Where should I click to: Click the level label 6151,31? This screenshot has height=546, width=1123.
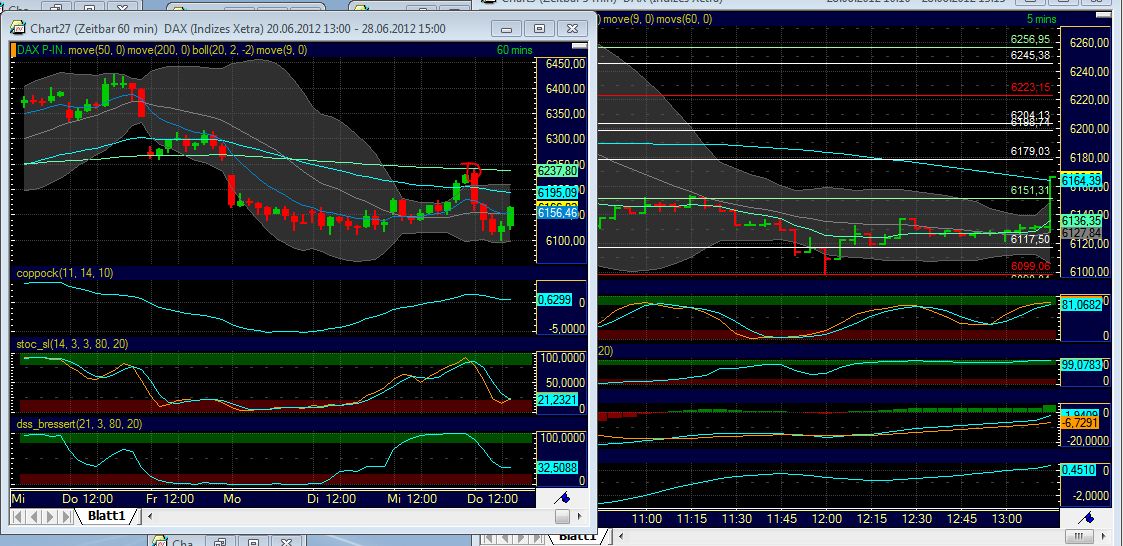coord(1030,190)
